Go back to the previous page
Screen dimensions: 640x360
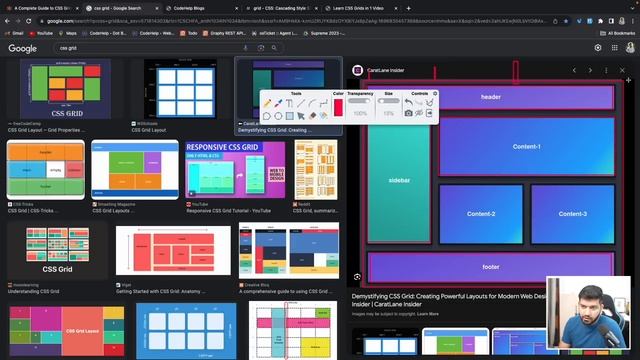7,21
